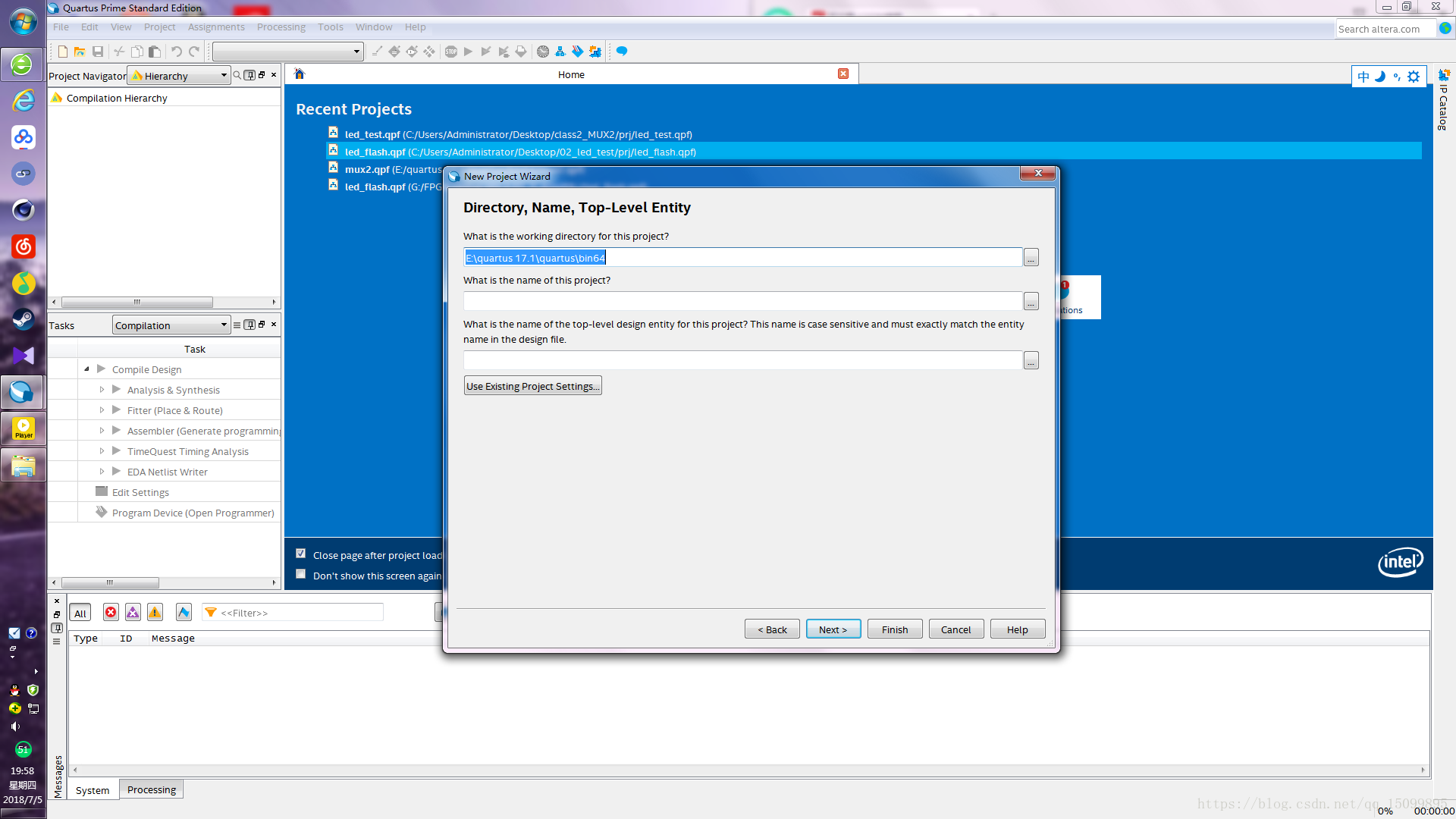
Task: Click search icon in Project Navigator
Action: pyautogui.click(x=237, y=75)
